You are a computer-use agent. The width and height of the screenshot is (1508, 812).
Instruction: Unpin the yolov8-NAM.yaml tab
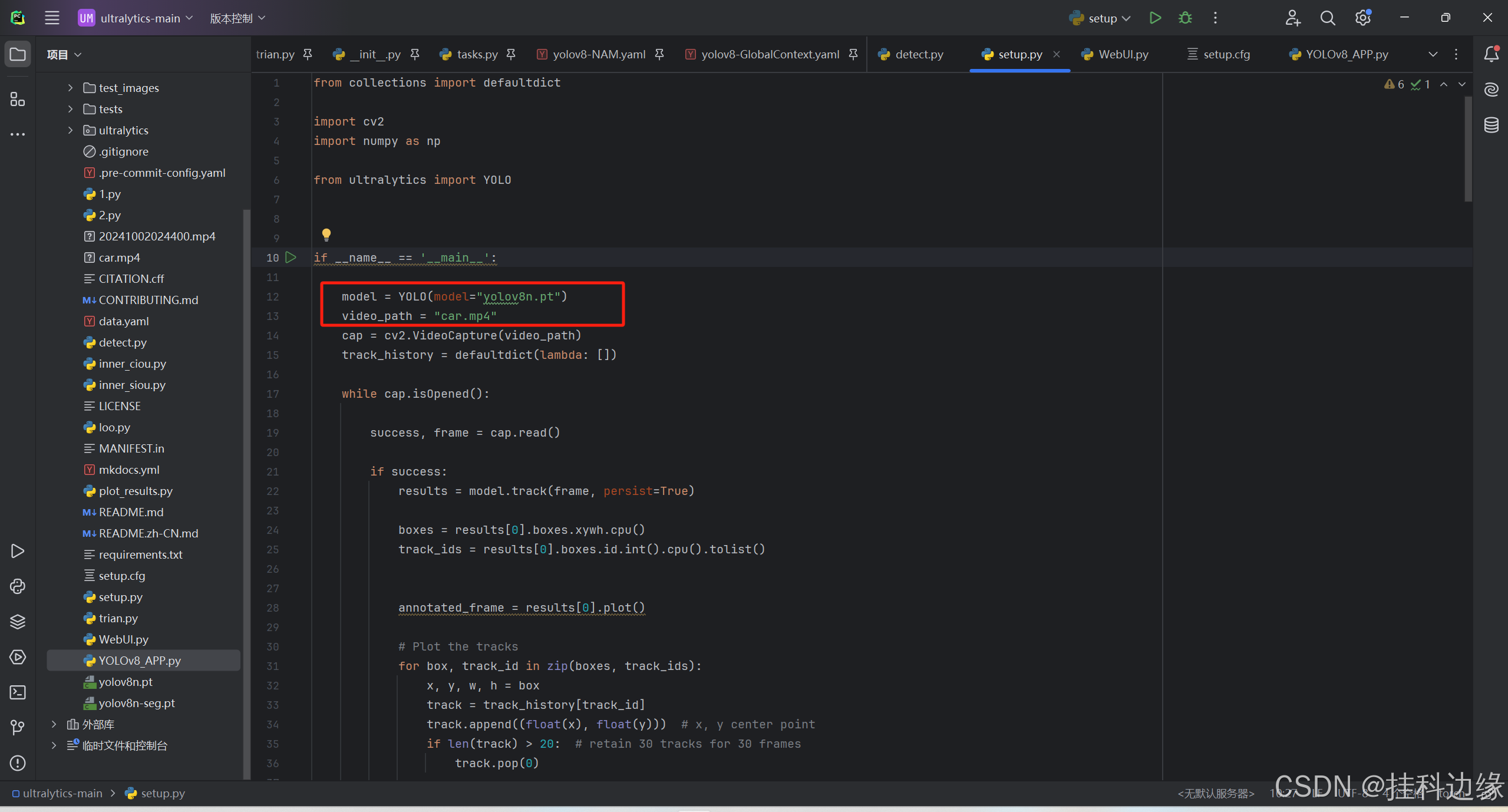pos(659,54)
